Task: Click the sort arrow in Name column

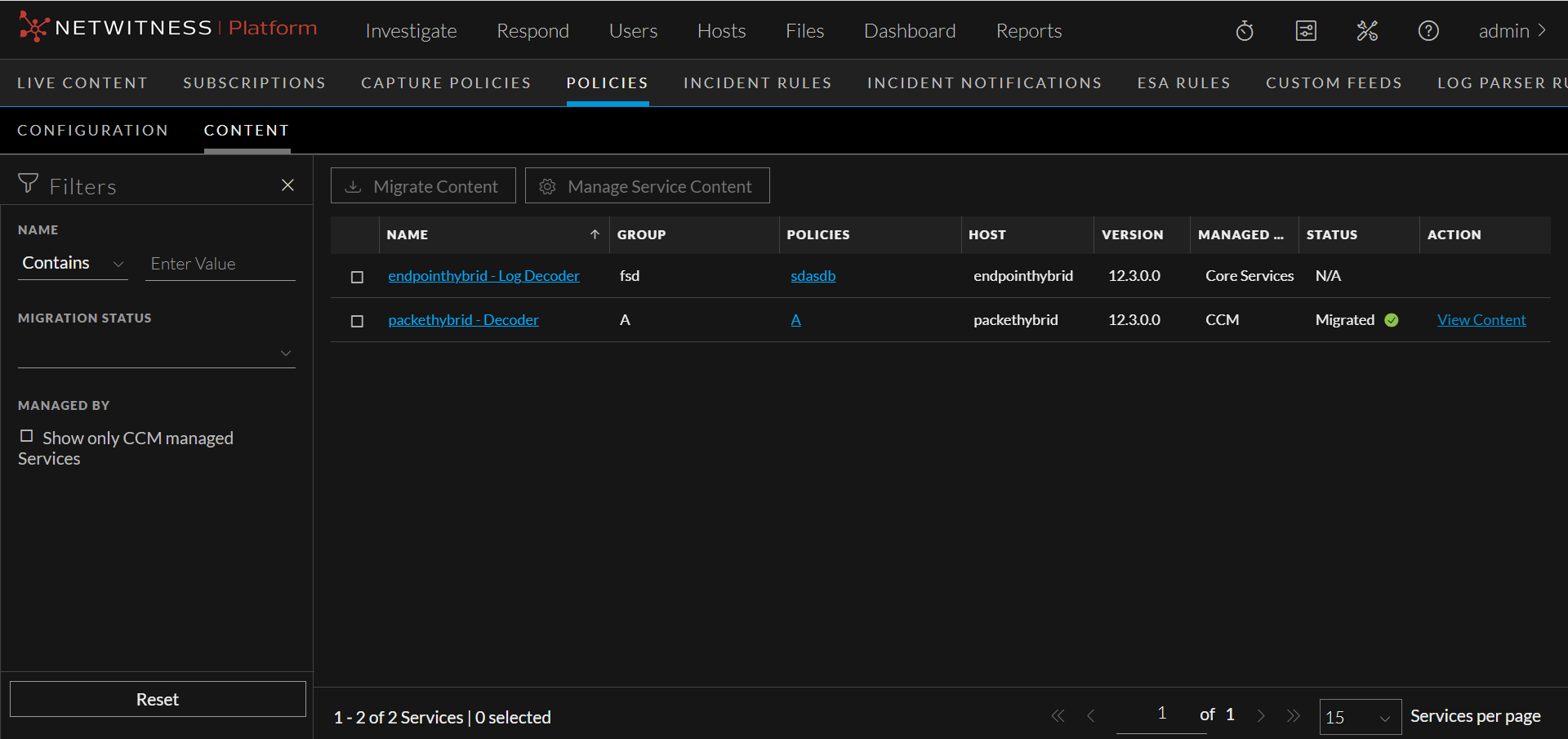Action: [x=595, y=234]
